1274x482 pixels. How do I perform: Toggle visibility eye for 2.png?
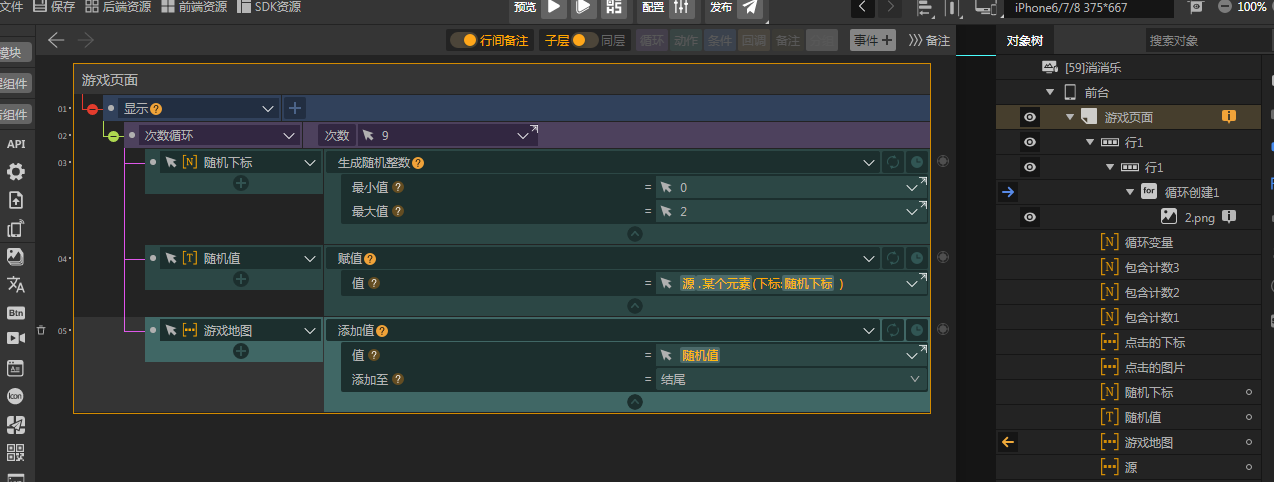(x=1030, y=217)
